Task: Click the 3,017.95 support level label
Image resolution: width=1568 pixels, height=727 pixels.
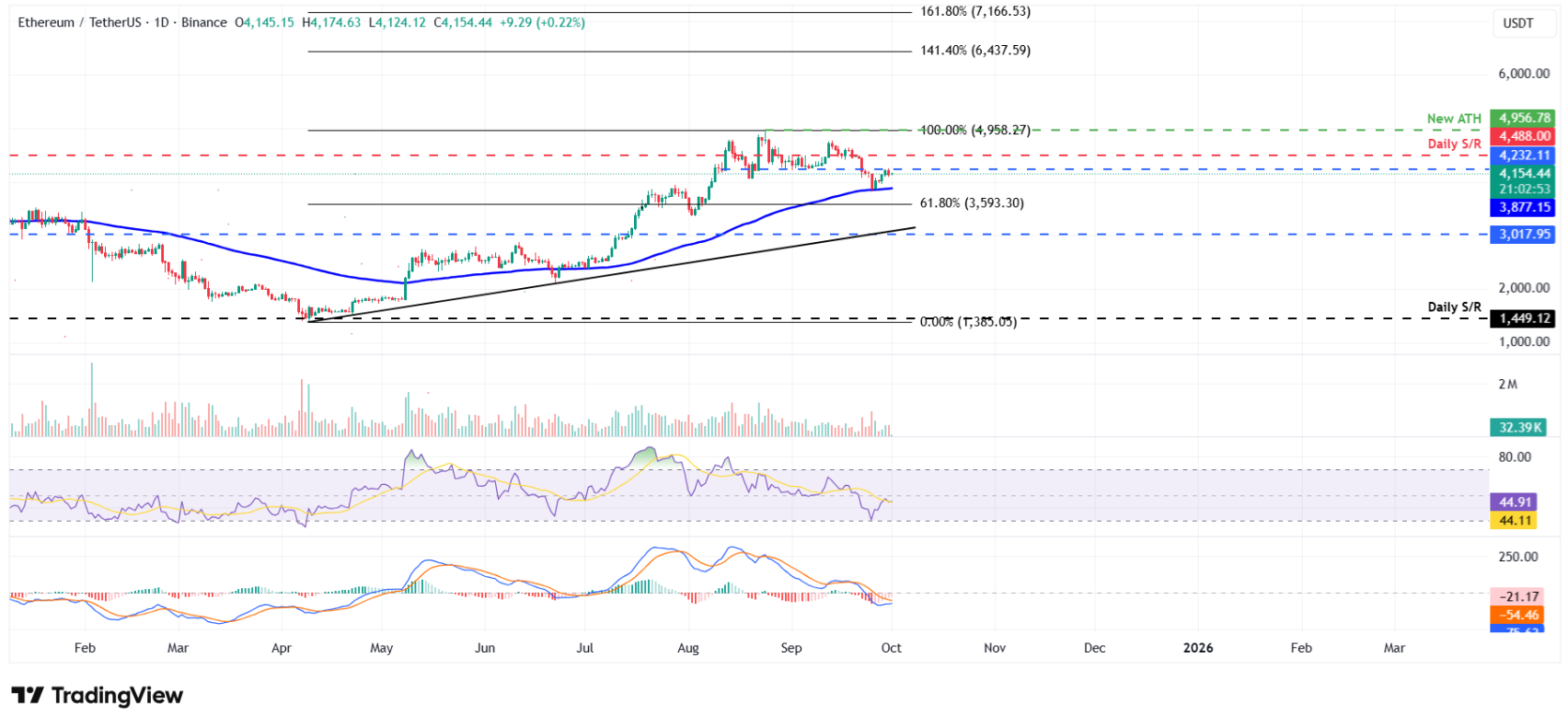Action: (x=1524, y=235)
